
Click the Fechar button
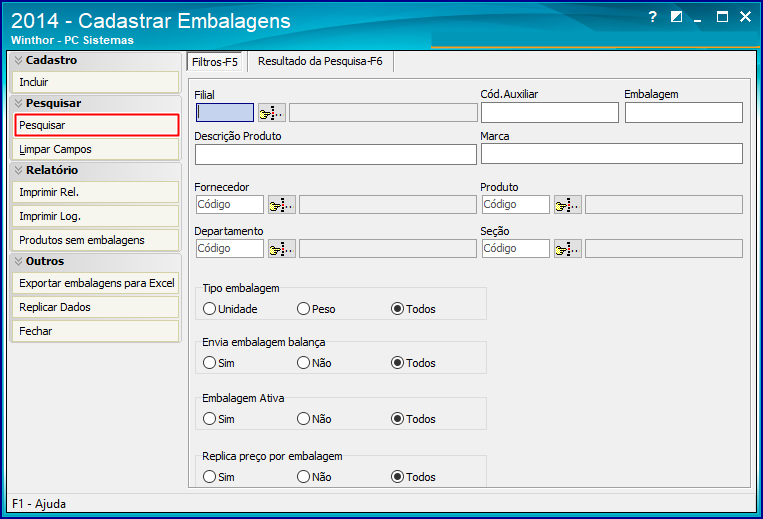[96, 331]
